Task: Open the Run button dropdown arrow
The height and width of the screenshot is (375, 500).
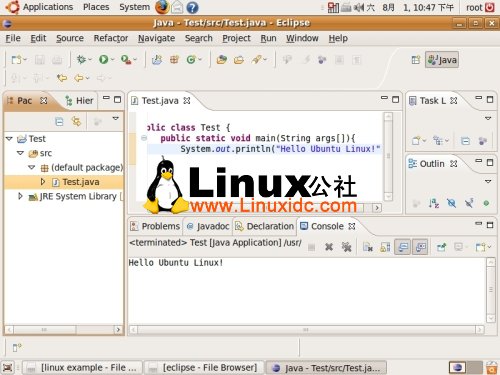Action: [x=112, y=60]
